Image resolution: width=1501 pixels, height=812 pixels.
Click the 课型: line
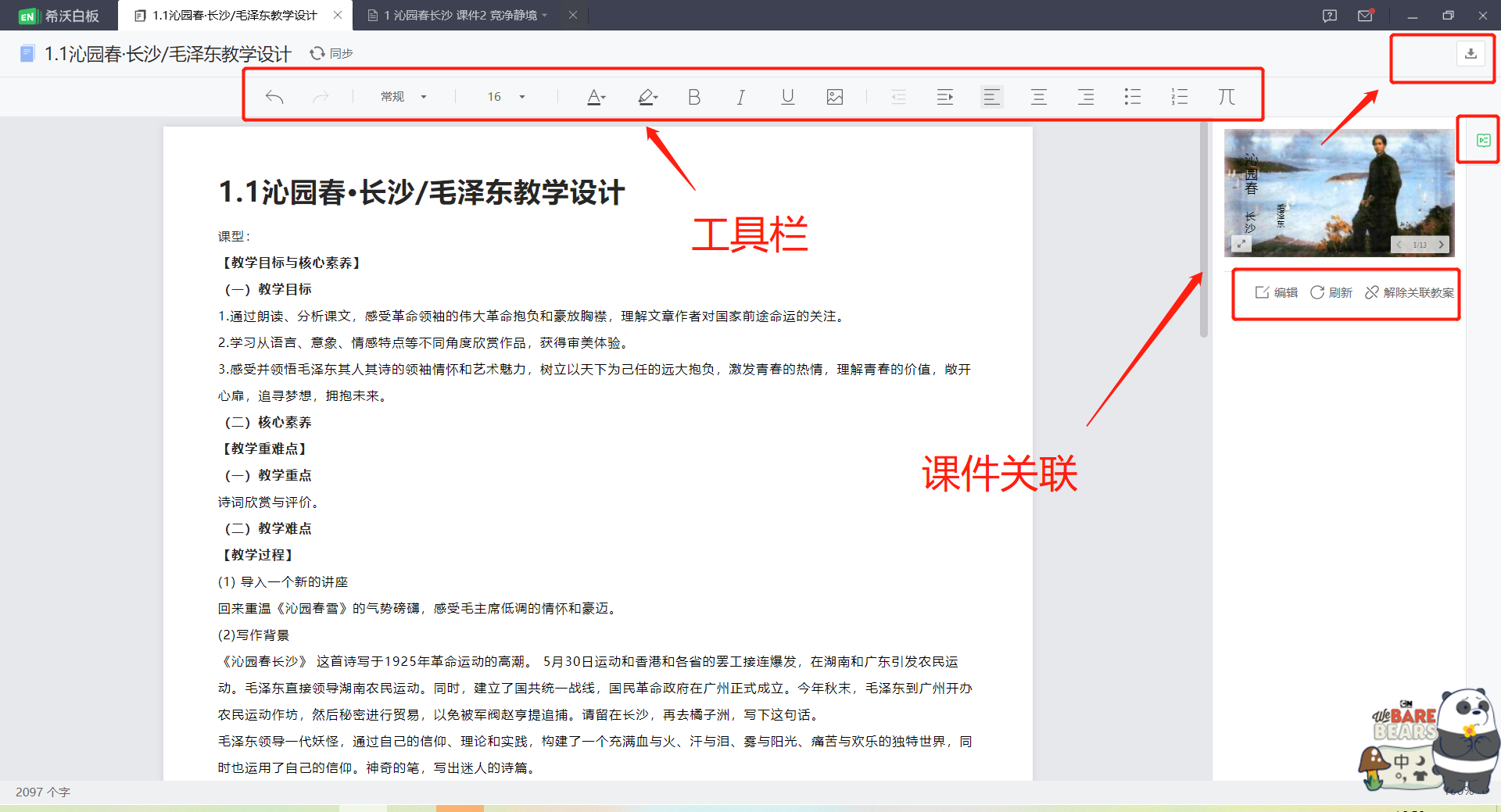[234, 236]
